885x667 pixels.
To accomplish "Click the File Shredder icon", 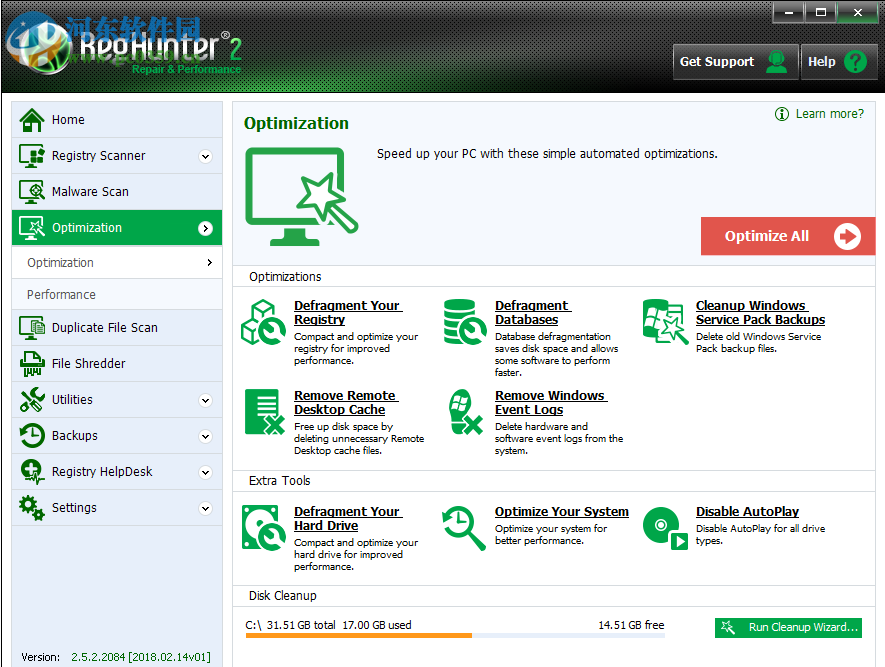I will (32, 364).
